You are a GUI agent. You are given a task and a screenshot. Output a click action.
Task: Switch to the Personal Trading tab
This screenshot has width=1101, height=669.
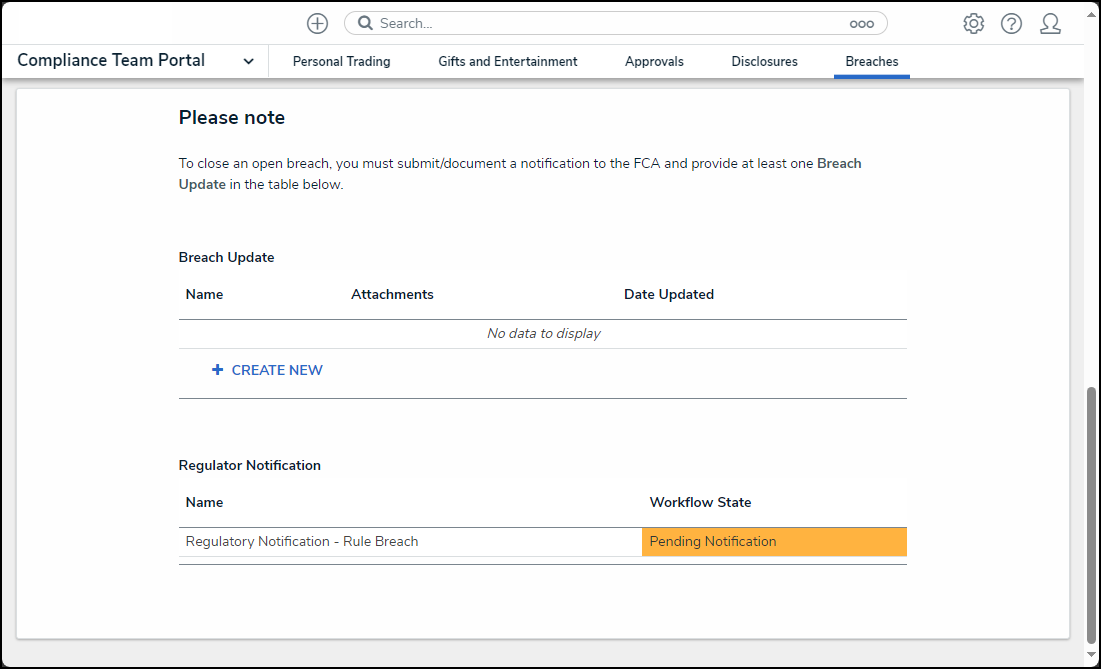(x=341, y=61)
